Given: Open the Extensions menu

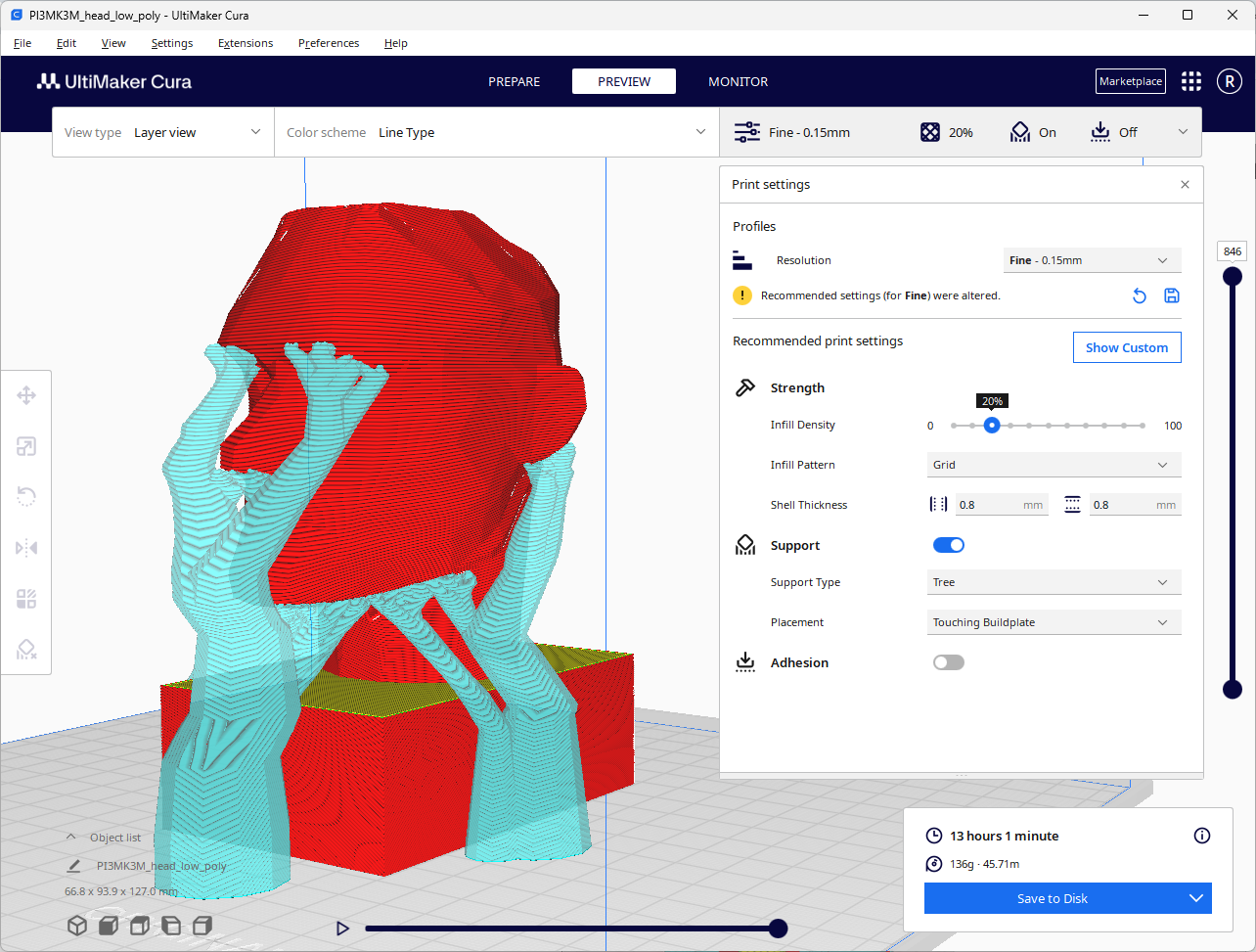Looking at the screenshot, I should pyautogui.click(x=246, y=43).
